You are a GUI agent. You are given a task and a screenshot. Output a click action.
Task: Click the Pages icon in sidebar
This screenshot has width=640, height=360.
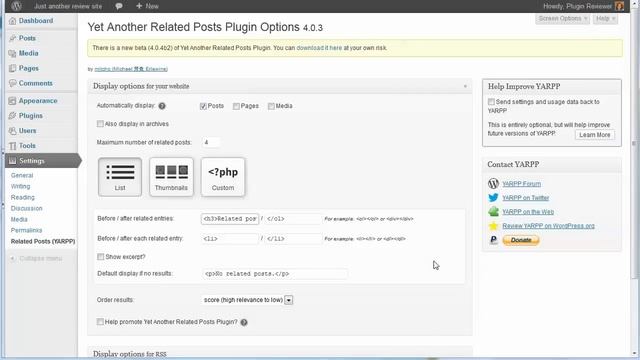[x=12, y=68]
